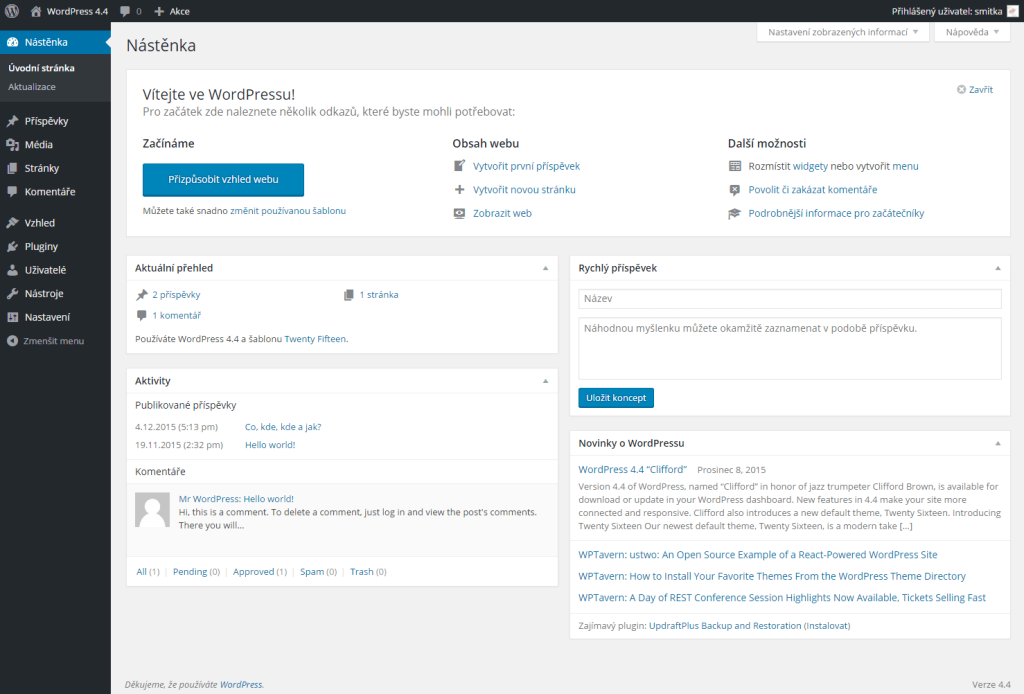Click the WordPress logo in admin bar
The image size is (1024, 694).
(11, 11)
